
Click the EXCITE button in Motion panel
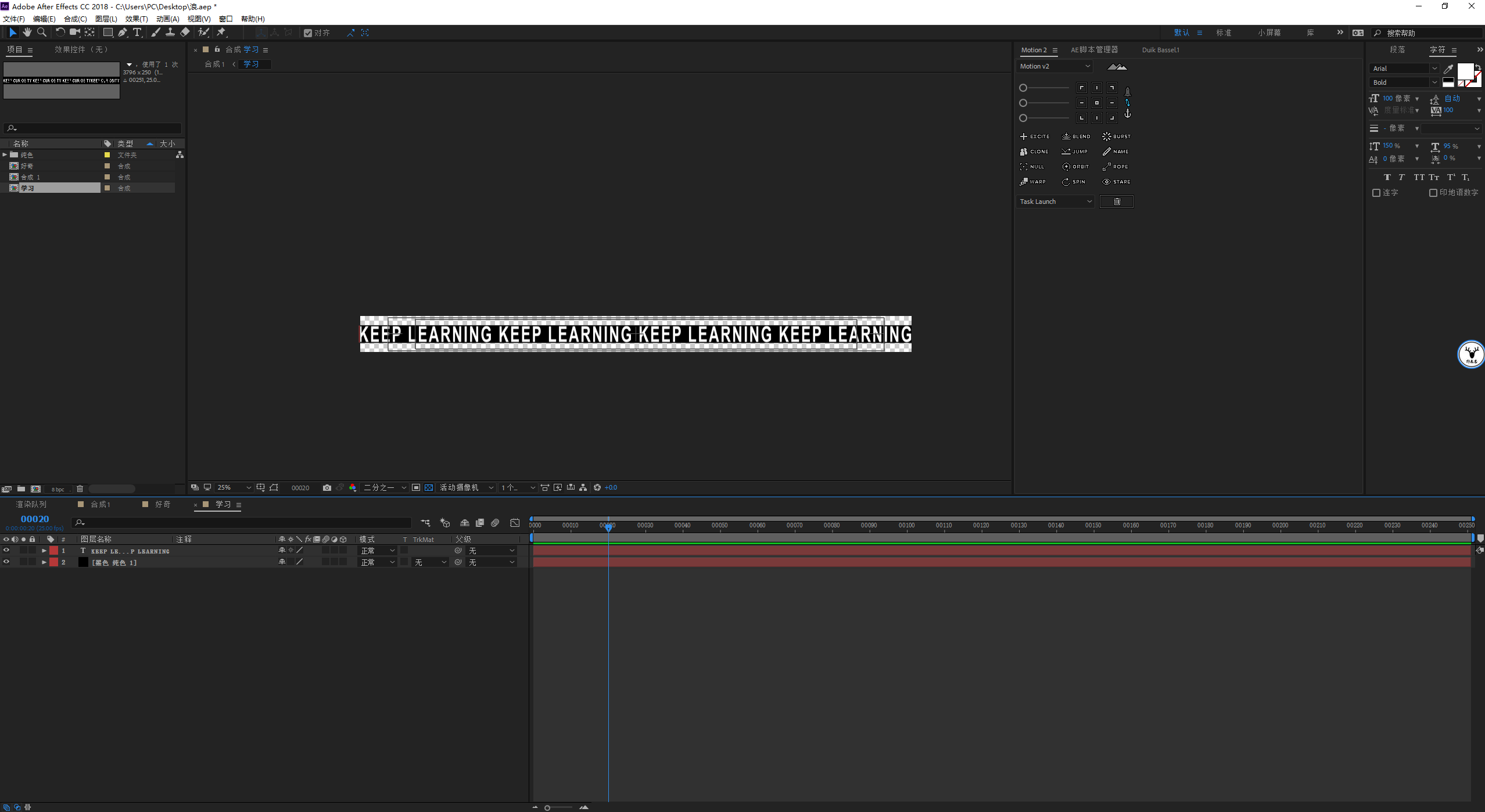point(1035,136)
